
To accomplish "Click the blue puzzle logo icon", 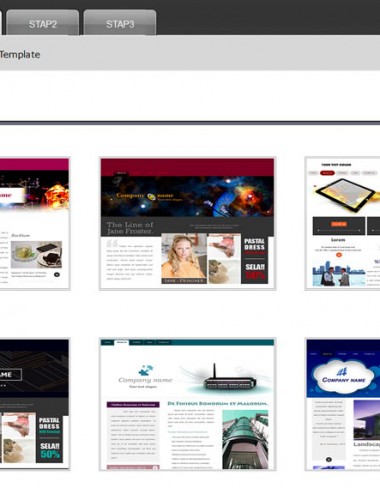I will click(x=146, y=370).
